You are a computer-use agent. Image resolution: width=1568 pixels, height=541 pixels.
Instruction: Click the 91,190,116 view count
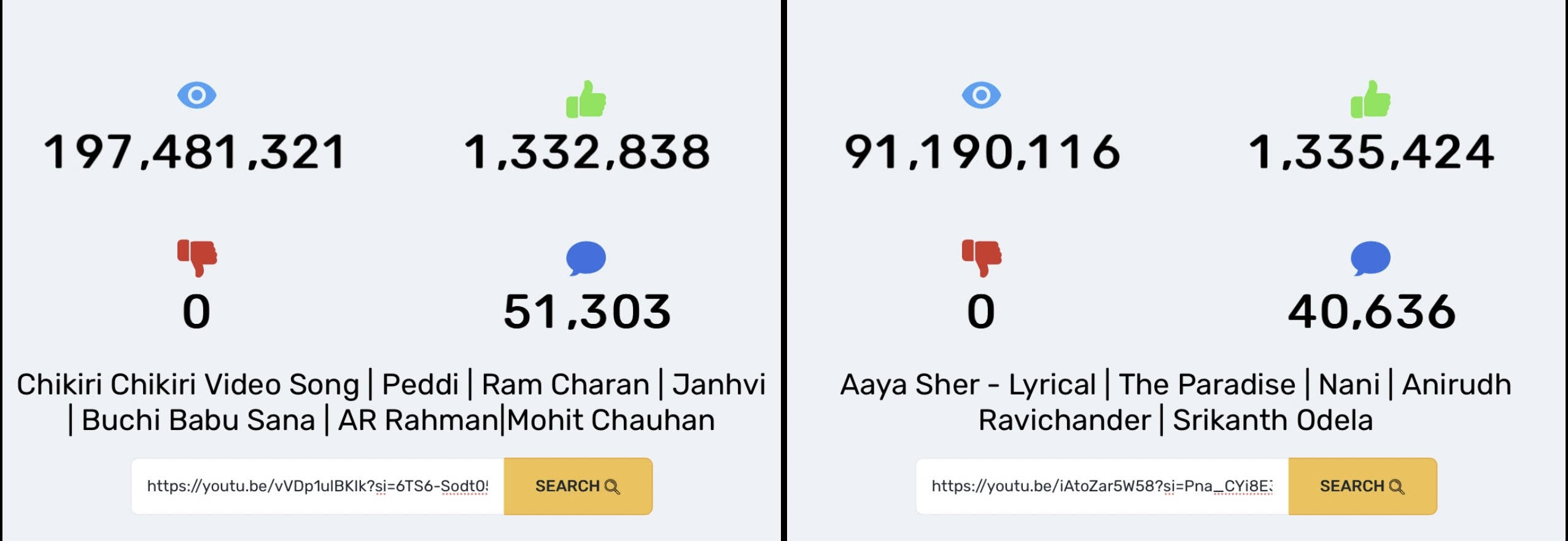982,152
